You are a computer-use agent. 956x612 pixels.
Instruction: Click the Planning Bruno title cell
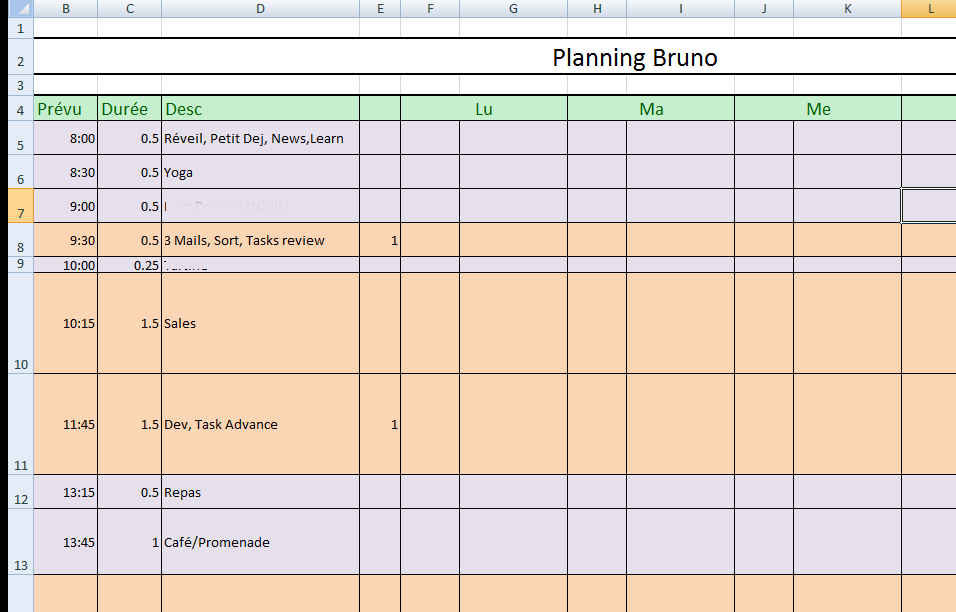pyautogui.click(x=634, y=57)
